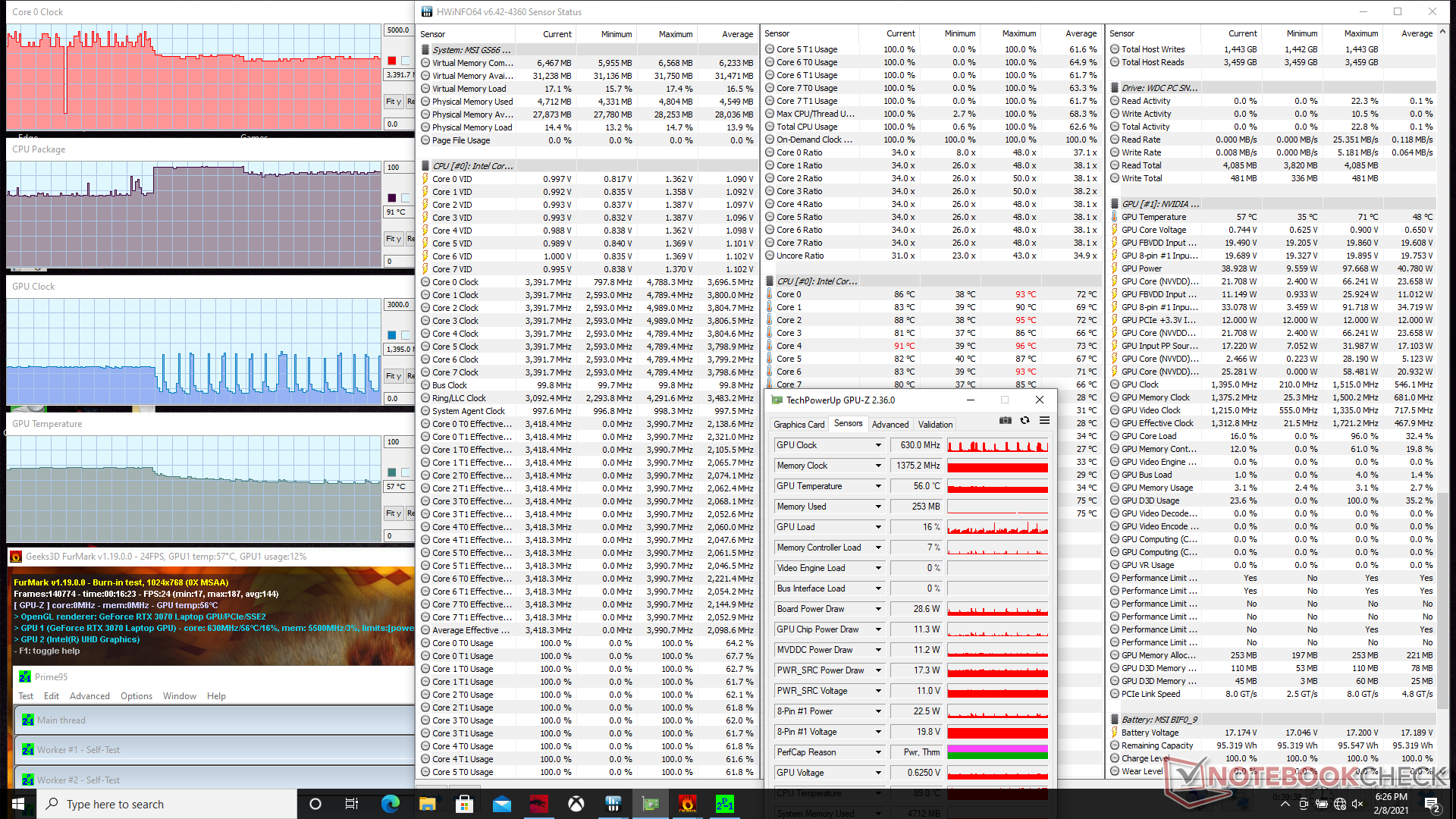The image size is (1456, 819).
Task: Switch to the Graphics Card tab
Action: tap(799, 425)
